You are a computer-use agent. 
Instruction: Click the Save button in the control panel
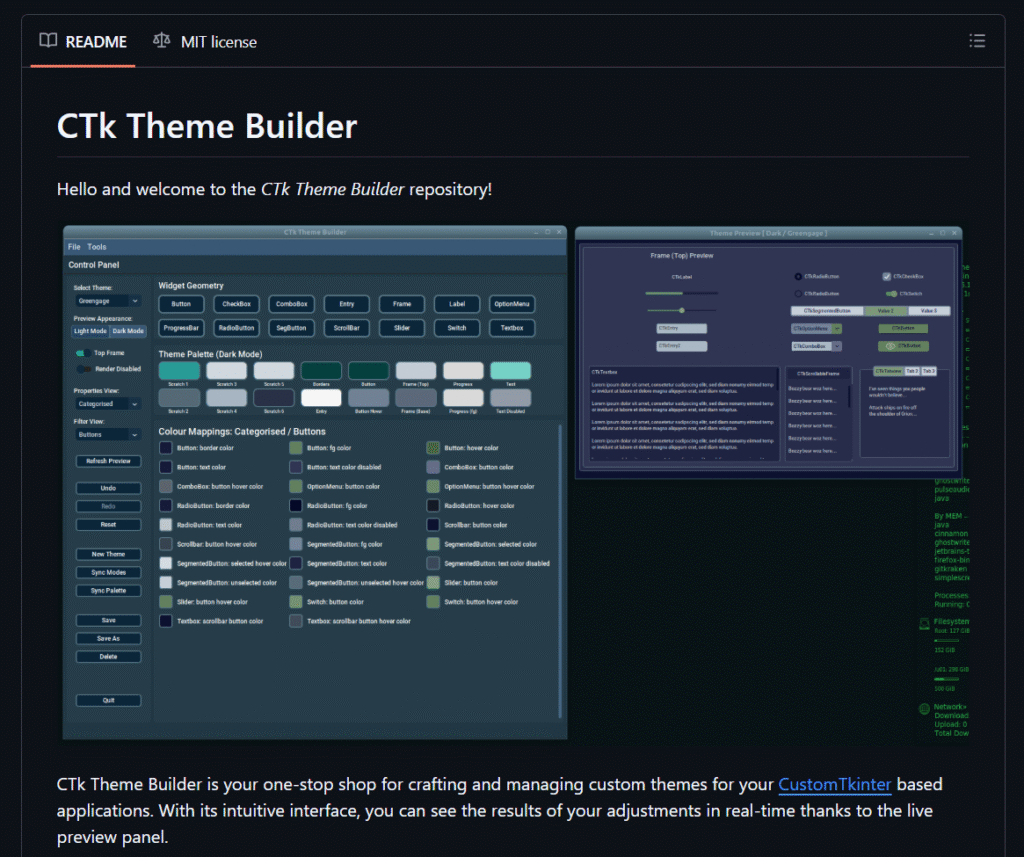coord(108,620)
